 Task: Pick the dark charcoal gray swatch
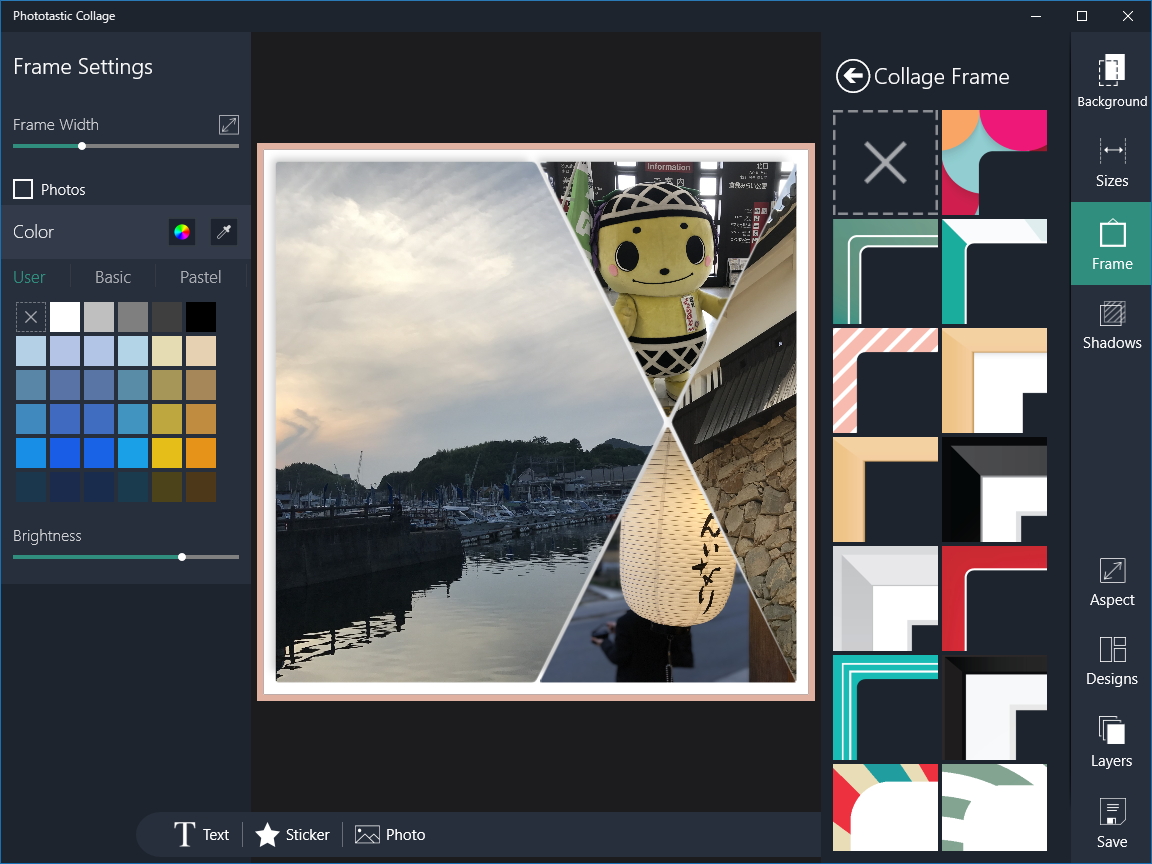pyautogui.click(x=167, y=317)
